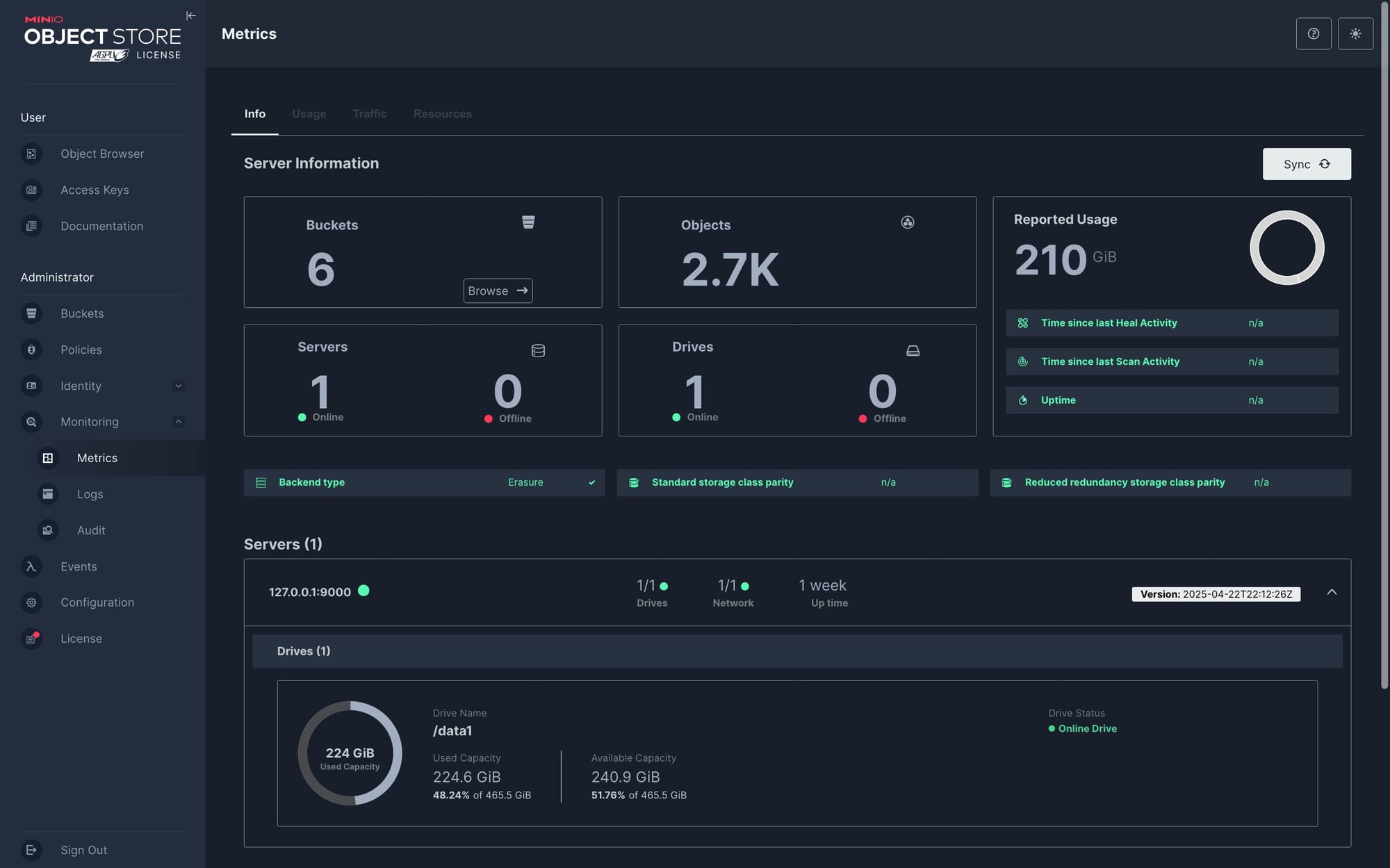
Task: Open the help icon in header
Action: click(1313, 33)
